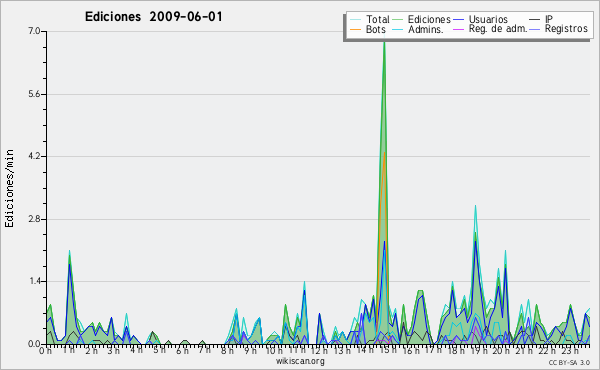This screenshot has width=600, height=370.
Task: Click the 'Registros' legend entry
Action: [566, 29]
